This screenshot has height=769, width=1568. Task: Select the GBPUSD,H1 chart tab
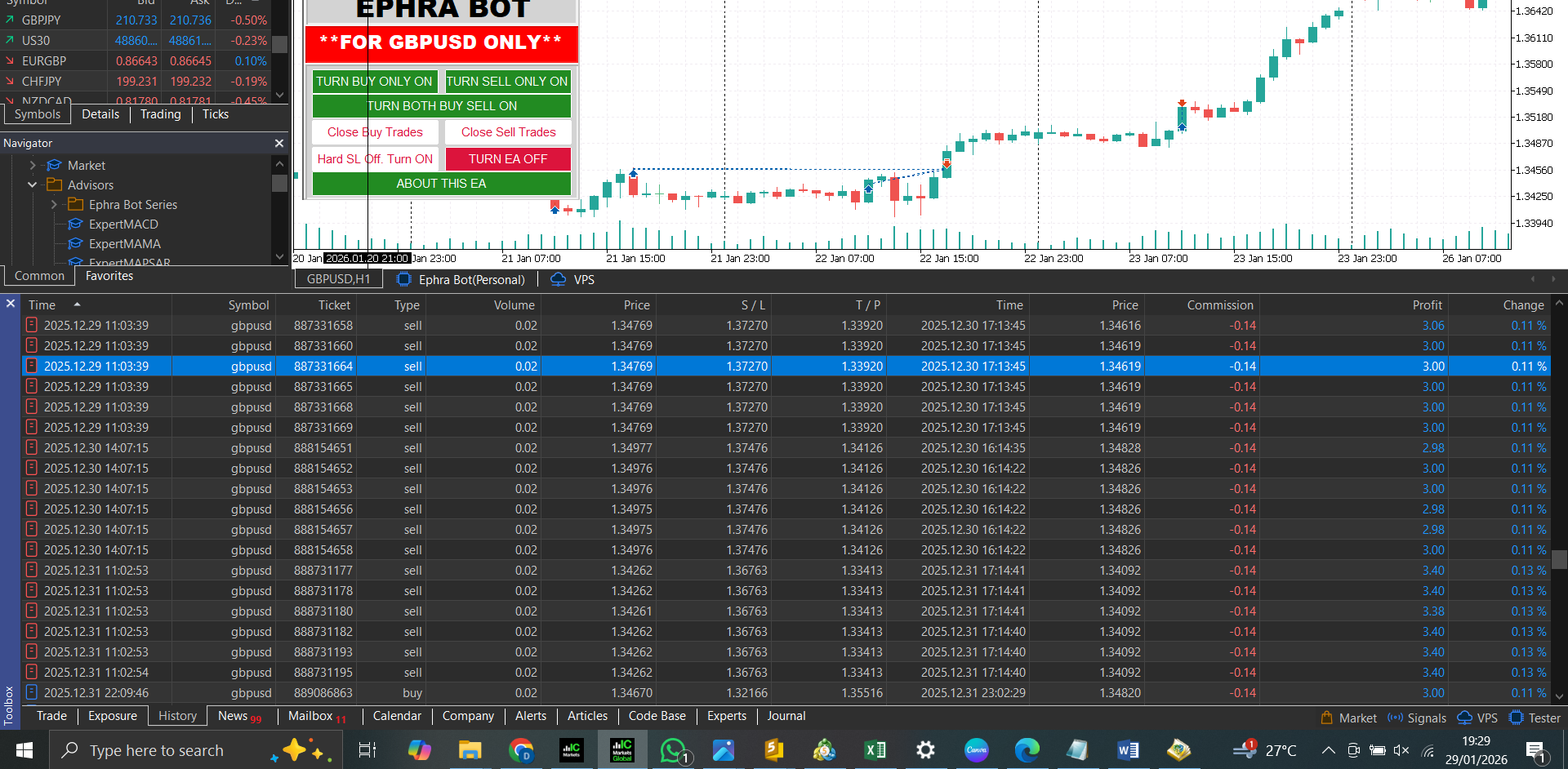[338, 279]
